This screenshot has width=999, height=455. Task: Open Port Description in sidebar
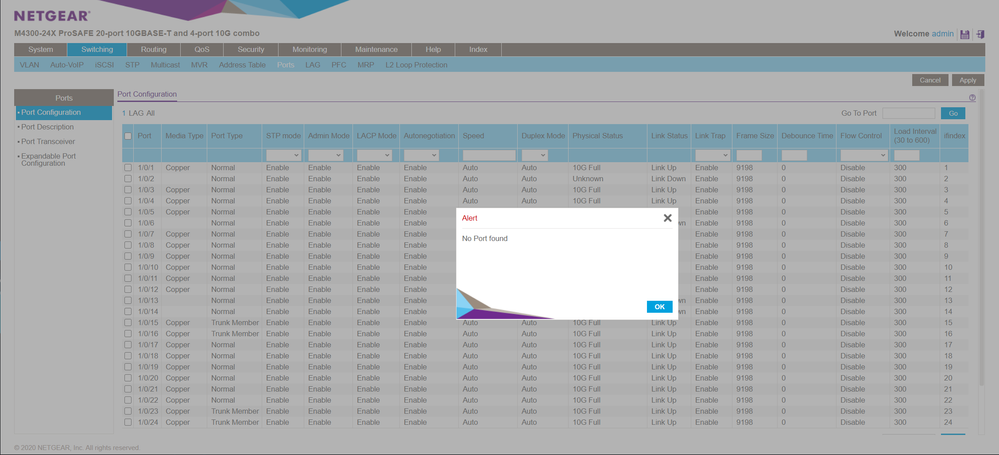[x=47, y=127]
